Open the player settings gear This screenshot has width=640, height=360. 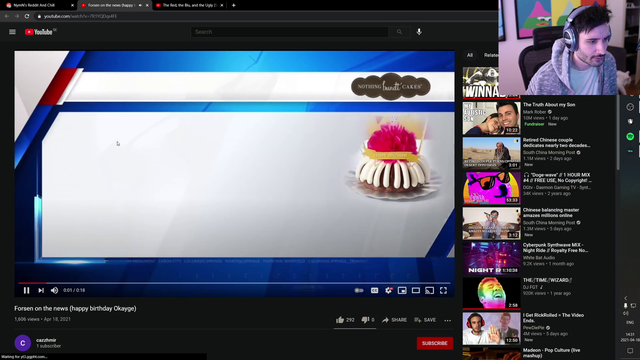pyautogui.click(x=388, y=290)
